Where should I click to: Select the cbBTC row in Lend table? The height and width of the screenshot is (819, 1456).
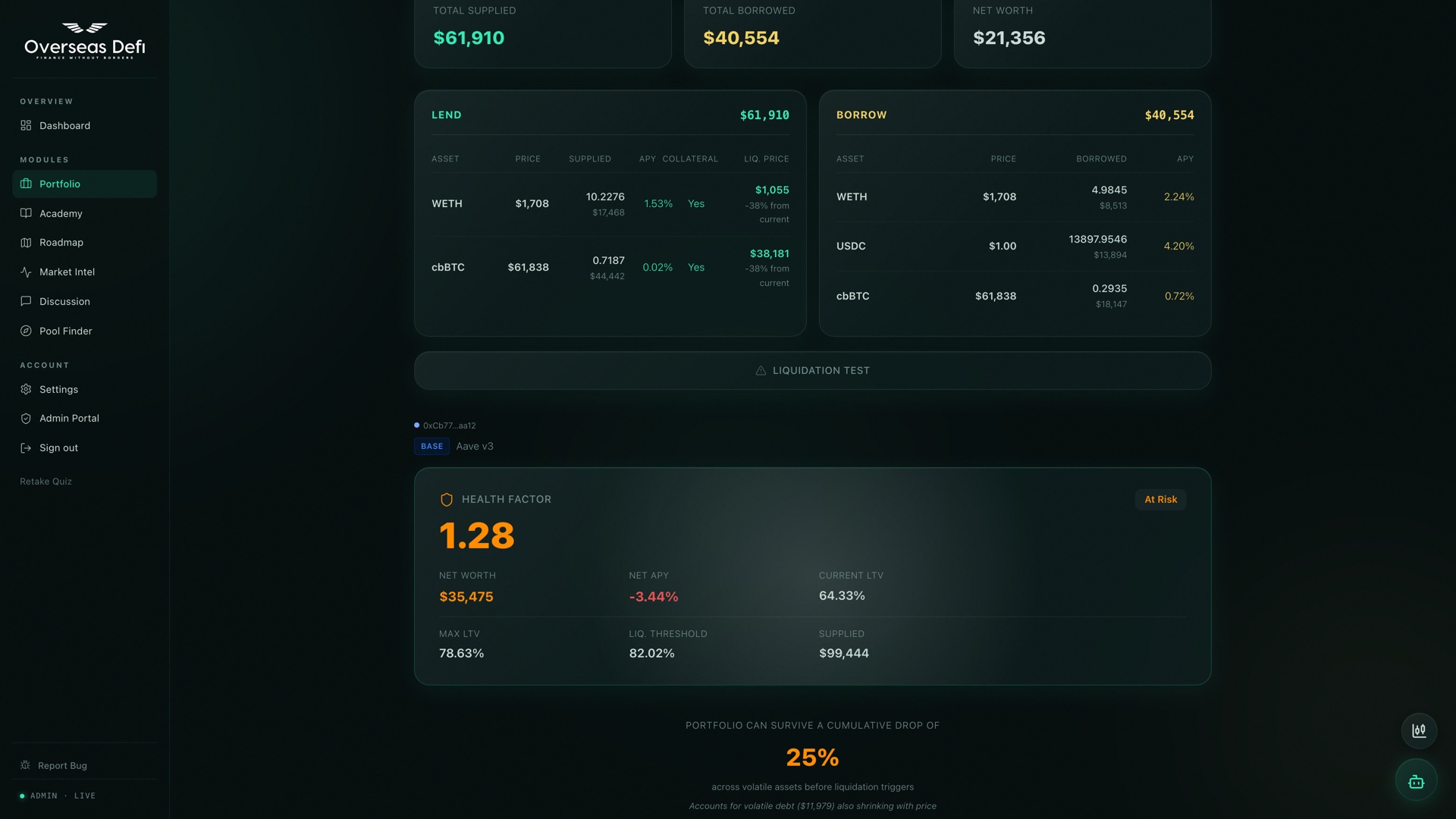coord(610,268)
